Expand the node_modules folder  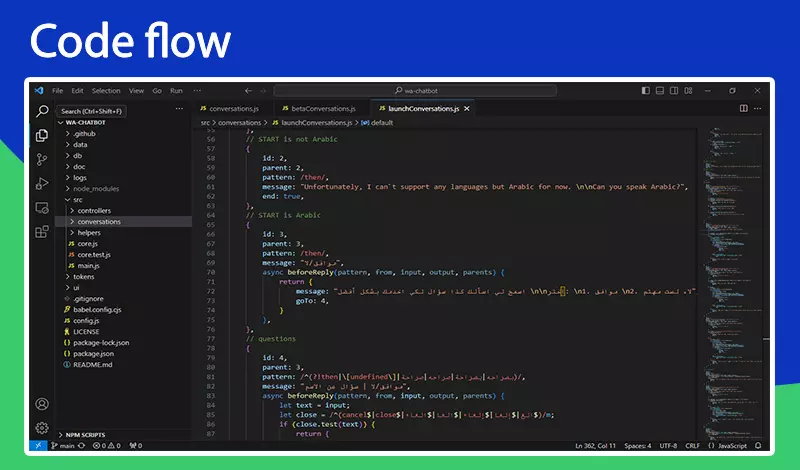[123, 188]
